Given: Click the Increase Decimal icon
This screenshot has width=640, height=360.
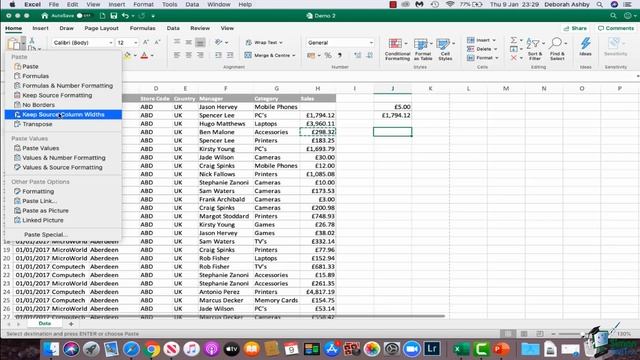Looking at the screenshot, I should (x=358, y=56).
